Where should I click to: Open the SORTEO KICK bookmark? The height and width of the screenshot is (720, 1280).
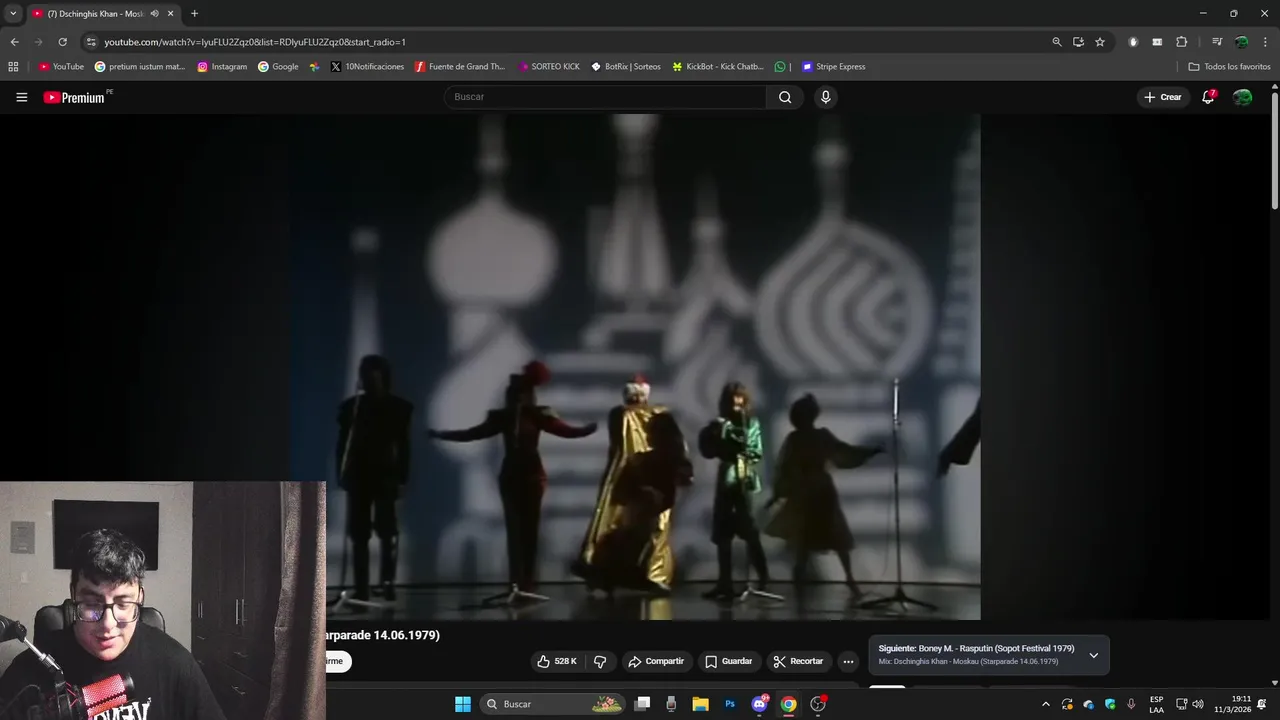click(549, 67)
